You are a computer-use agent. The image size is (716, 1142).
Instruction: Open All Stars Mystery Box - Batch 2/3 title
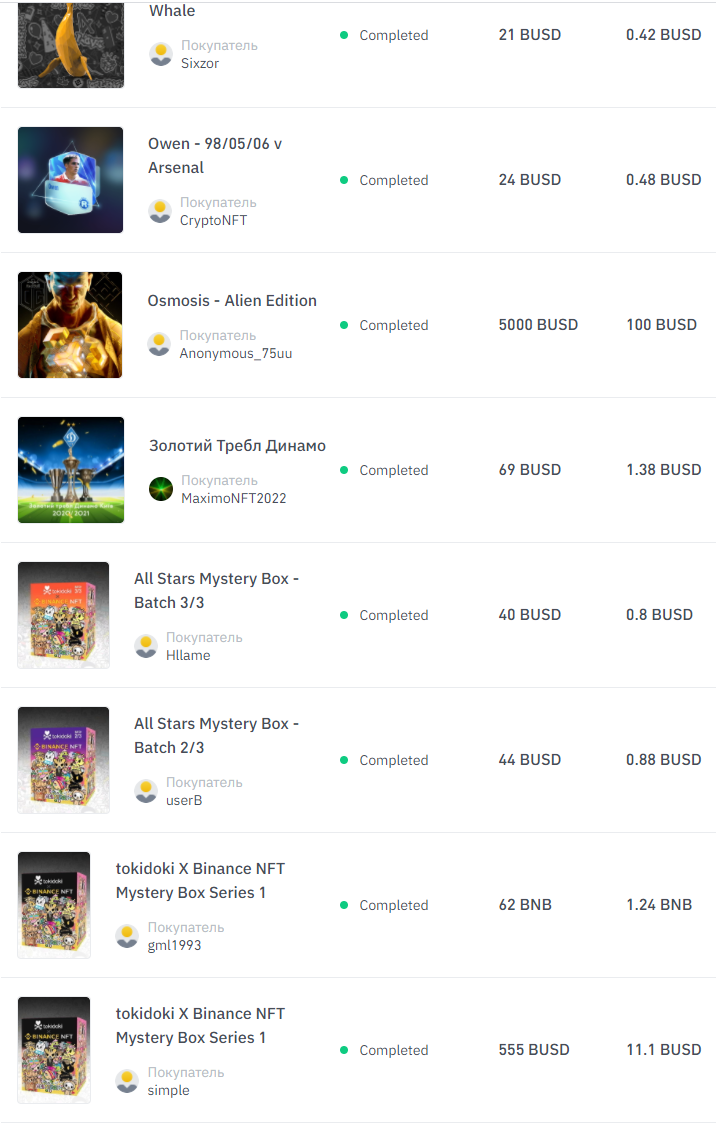(x=216, y=736)
